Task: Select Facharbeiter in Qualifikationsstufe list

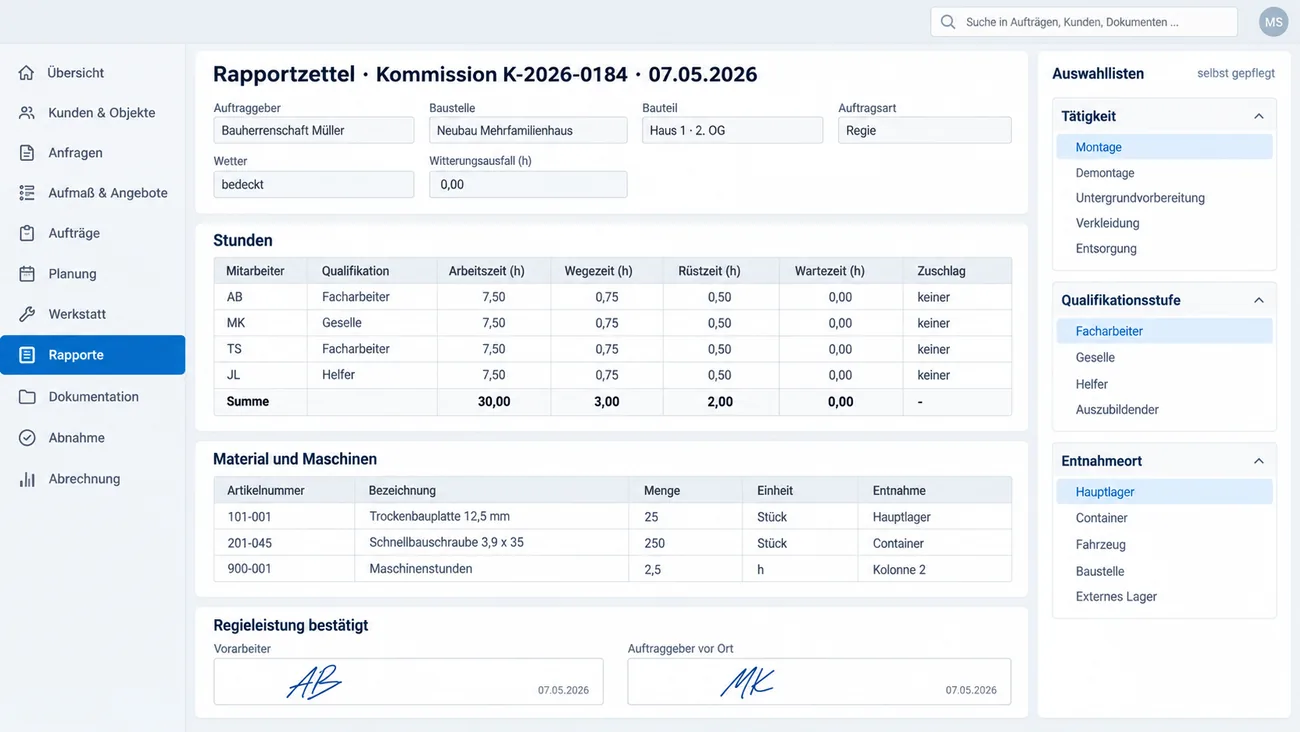Action: [1164, 331]
